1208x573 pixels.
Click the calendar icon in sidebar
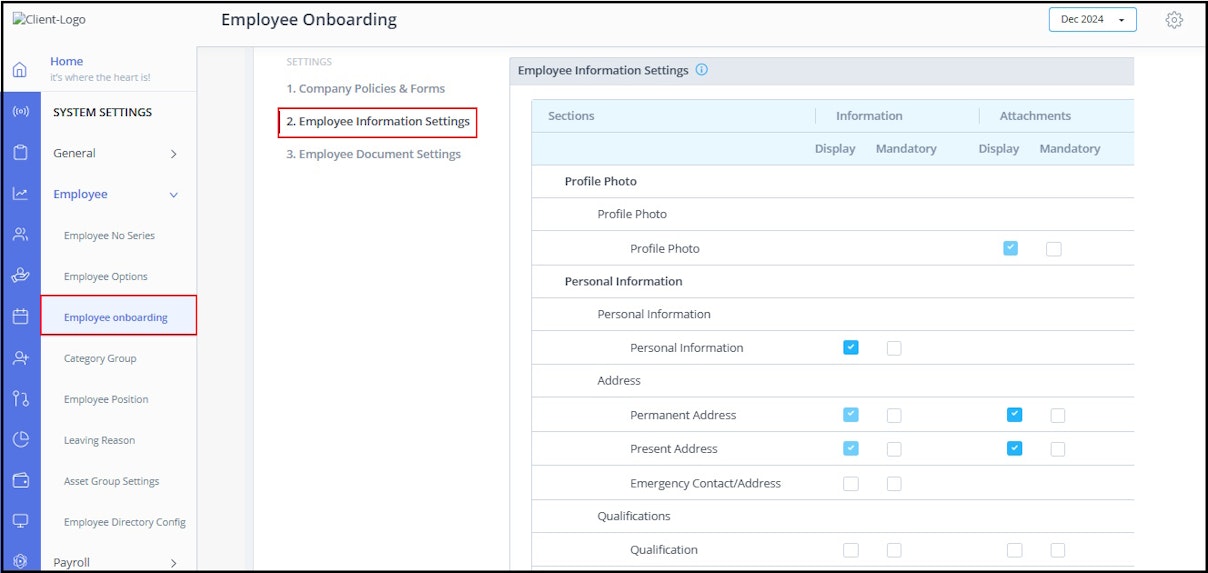(x=19, y=317)
